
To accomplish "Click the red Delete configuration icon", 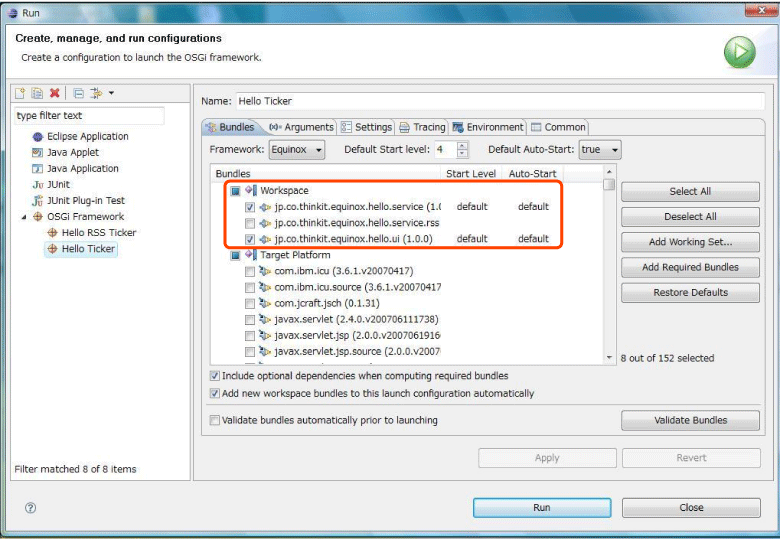I will 54,93.
